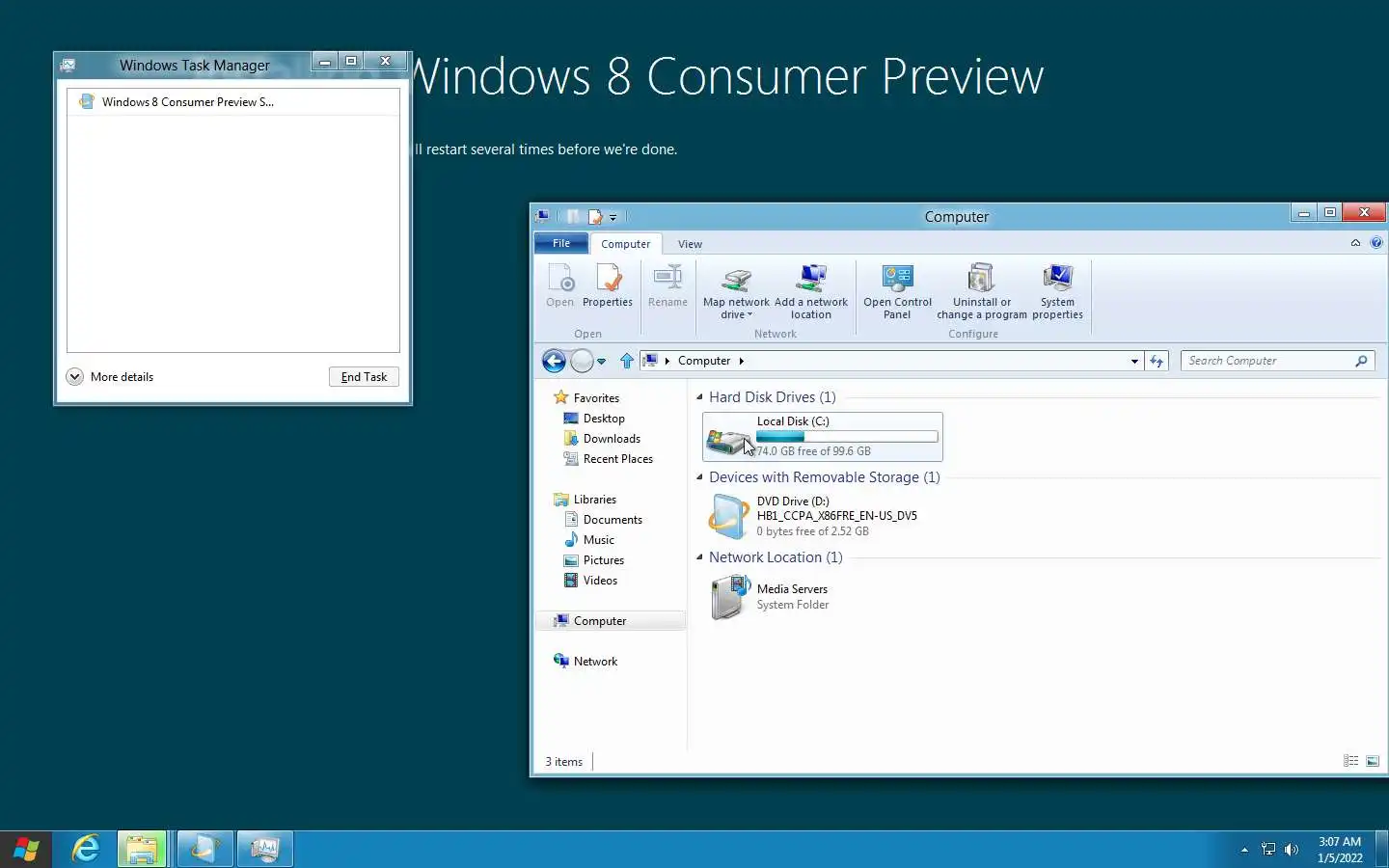
Task: Open Music library
Action: [x=598, y=540]
